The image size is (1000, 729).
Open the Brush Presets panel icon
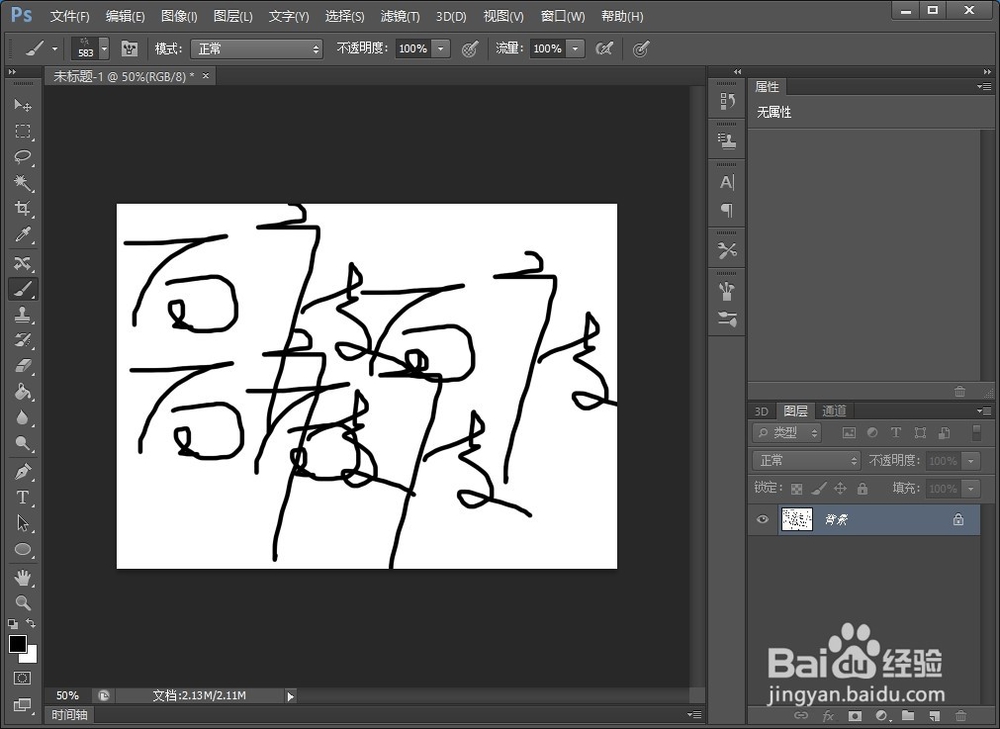click(727, 318)
